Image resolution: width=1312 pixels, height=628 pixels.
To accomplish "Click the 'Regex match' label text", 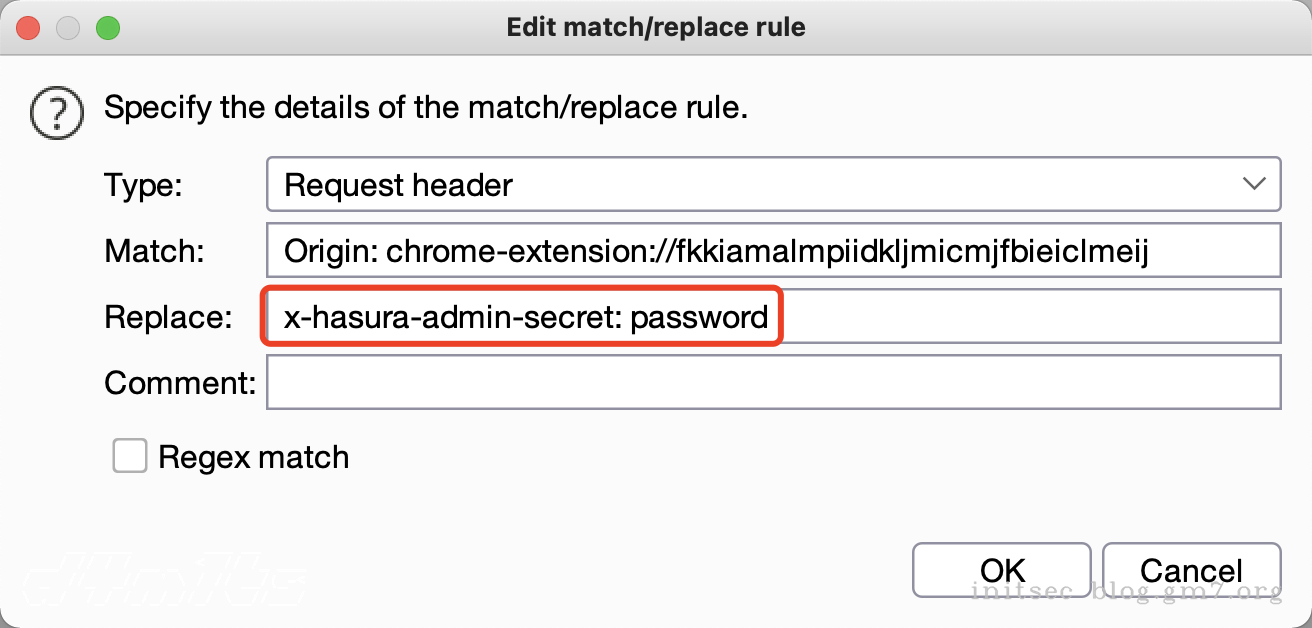I will (x=254, y=457).
